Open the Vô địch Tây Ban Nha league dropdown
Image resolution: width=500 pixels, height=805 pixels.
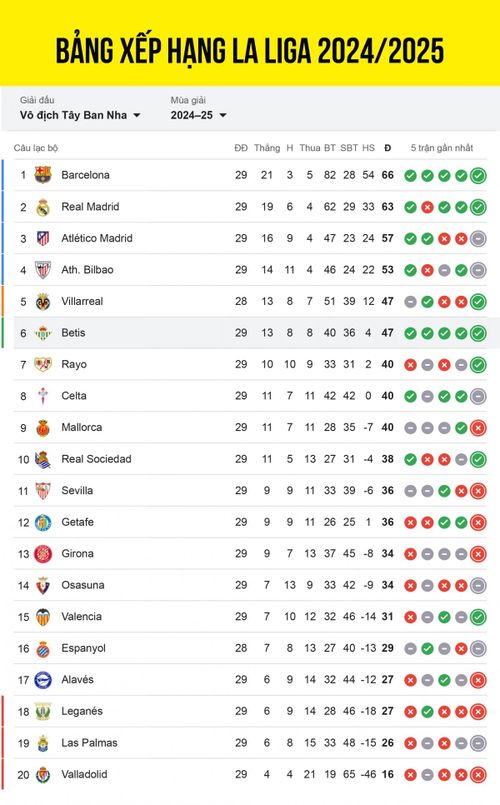coord(80,115)
